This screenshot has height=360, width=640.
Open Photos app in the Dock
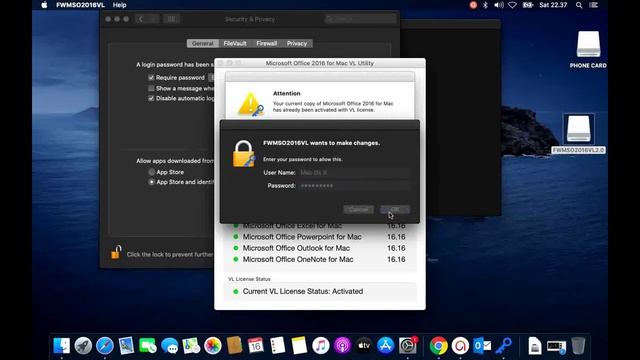(213, 346)
